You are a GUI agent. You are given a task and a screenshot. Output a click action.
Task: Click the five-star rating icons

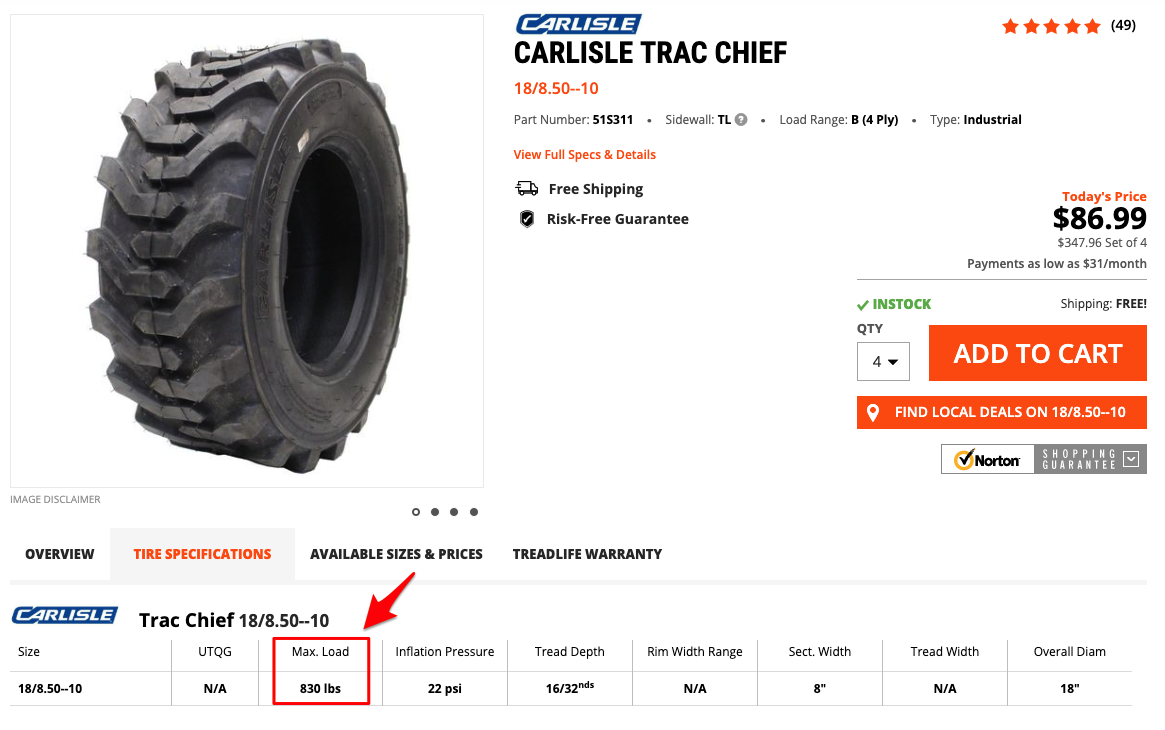pyautogui.click(x=1051, y=26)
